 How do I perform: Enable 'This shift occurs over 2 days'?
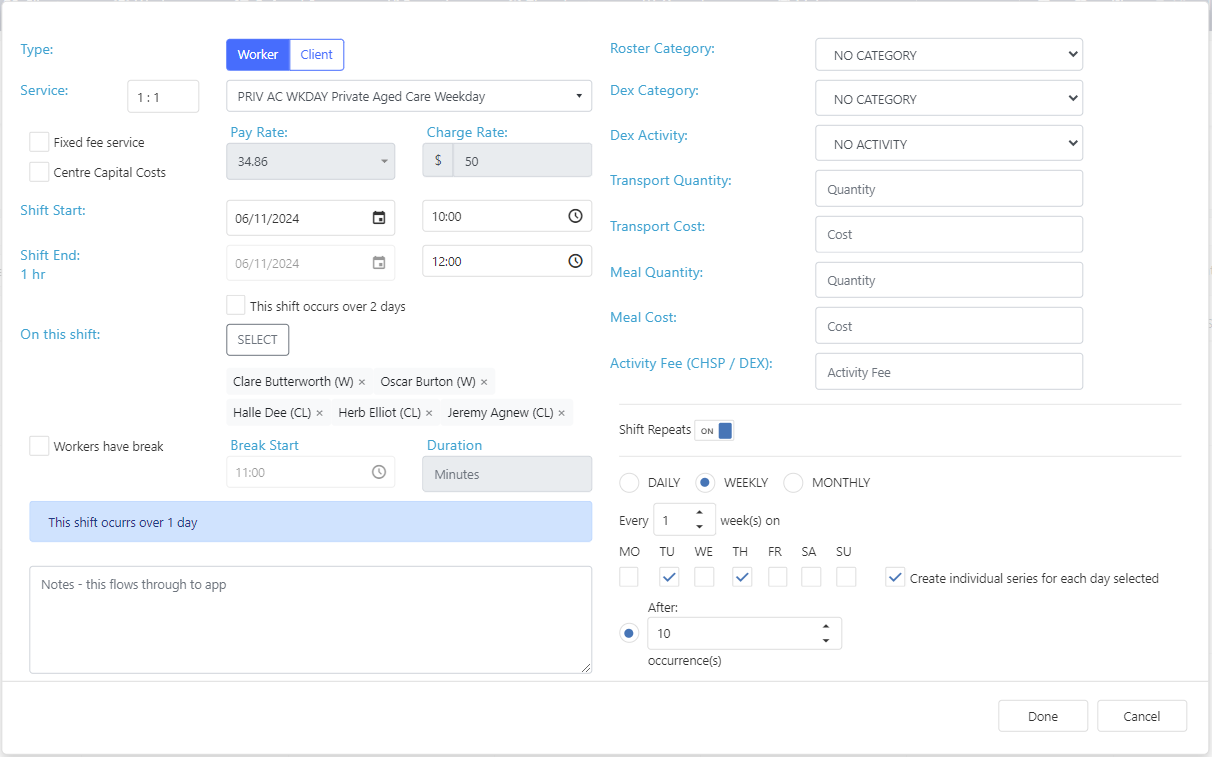[x=236, y=305]
